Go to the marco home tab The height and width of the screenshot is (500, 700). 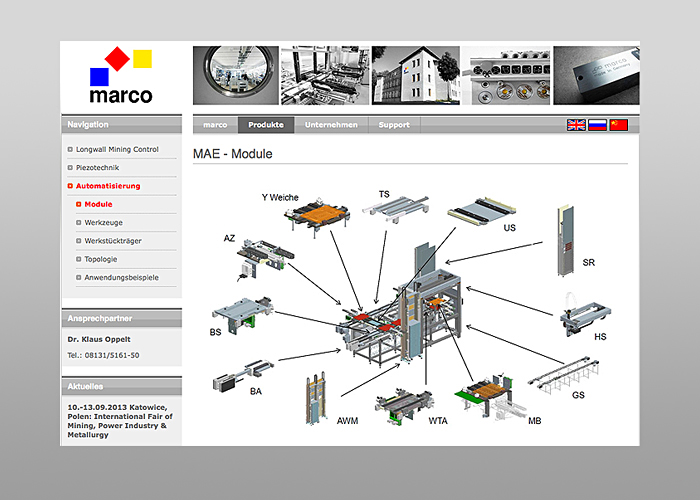coord(215,126)
